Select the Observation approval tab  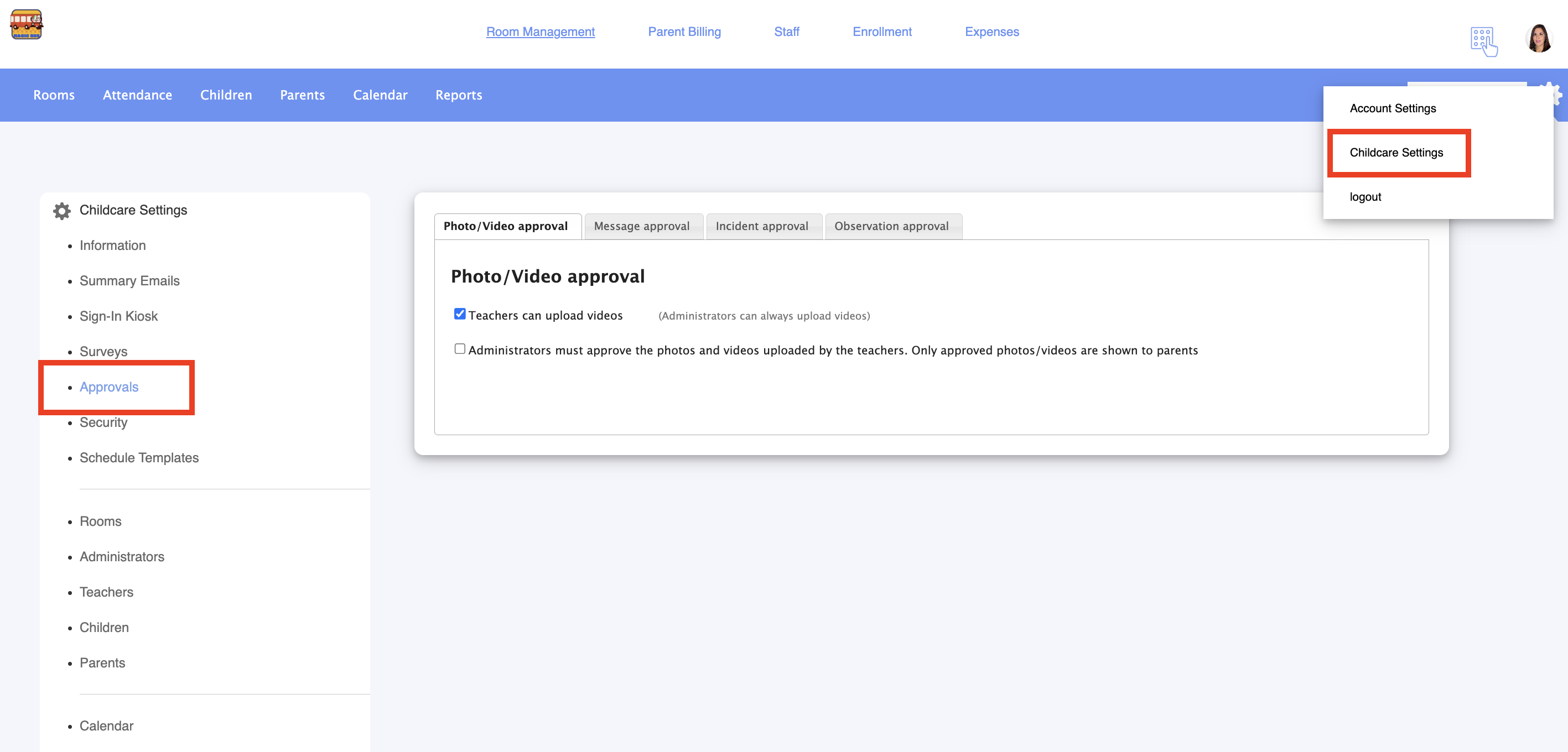click(891, 226)
